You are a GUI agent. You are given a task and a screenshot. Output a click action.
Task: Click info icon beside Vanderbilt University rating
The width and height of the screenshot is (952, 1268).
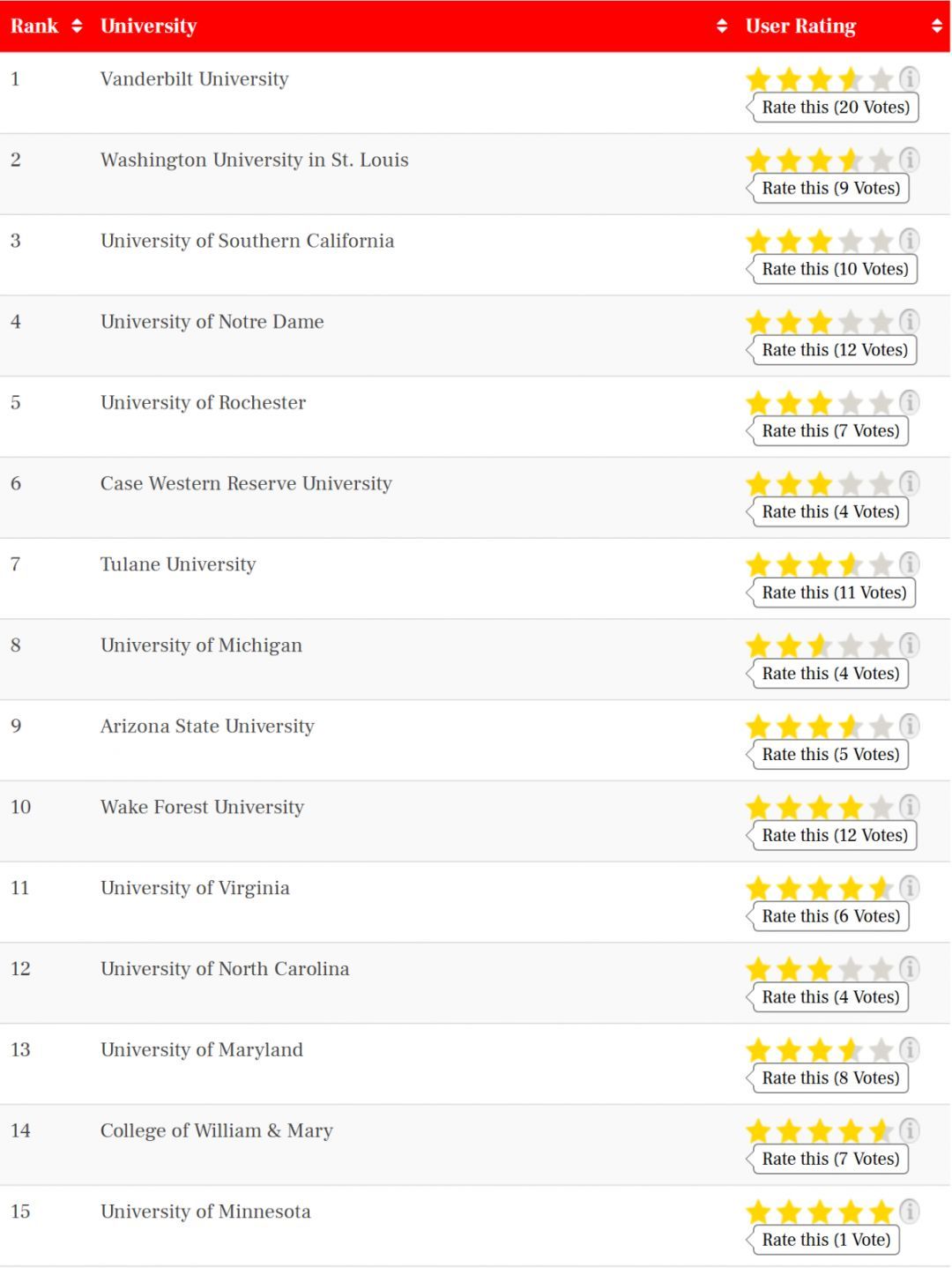coord(909,78)
